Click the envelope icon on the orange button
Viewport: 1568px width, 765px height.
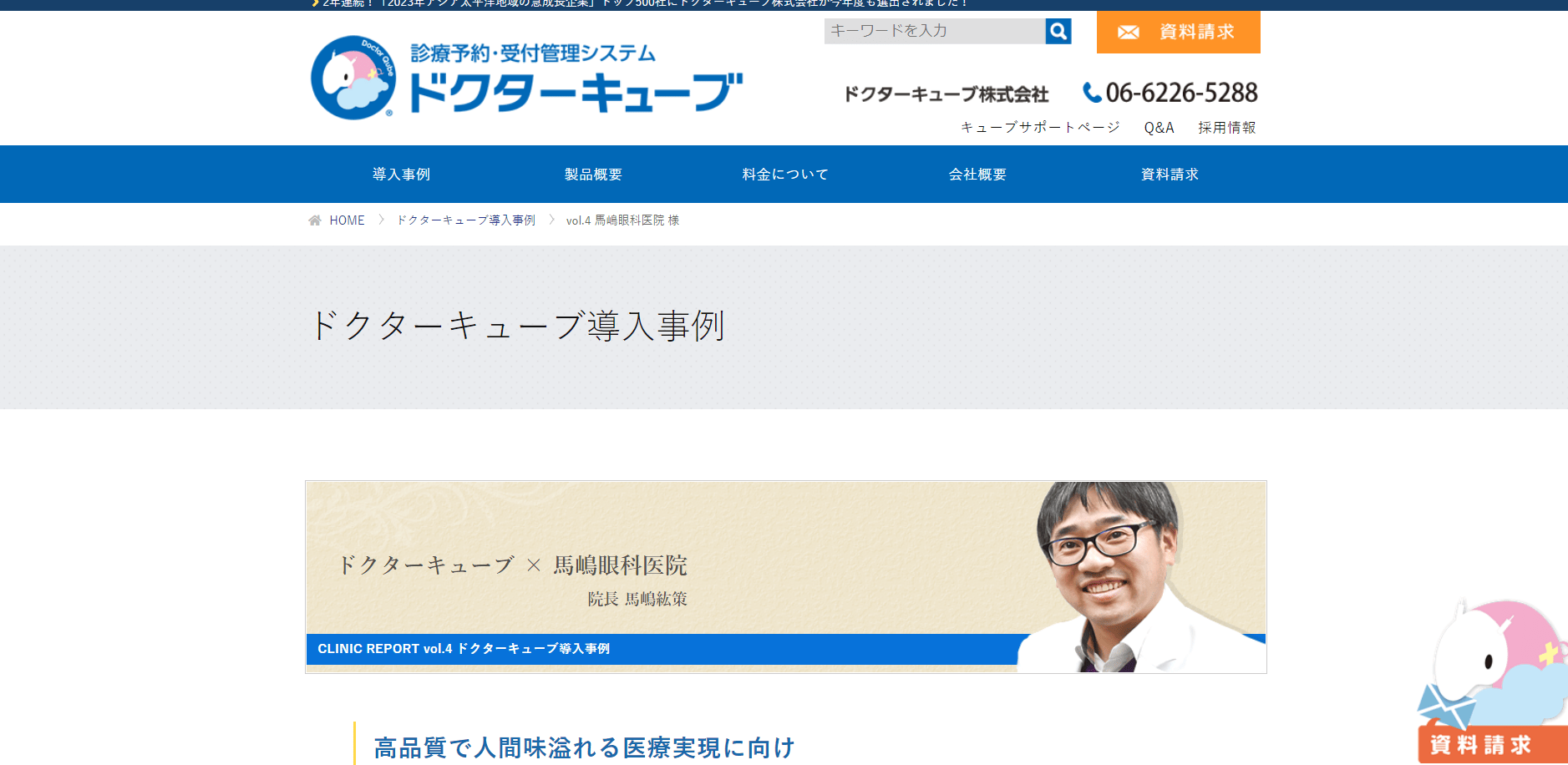click(1129, 33)
